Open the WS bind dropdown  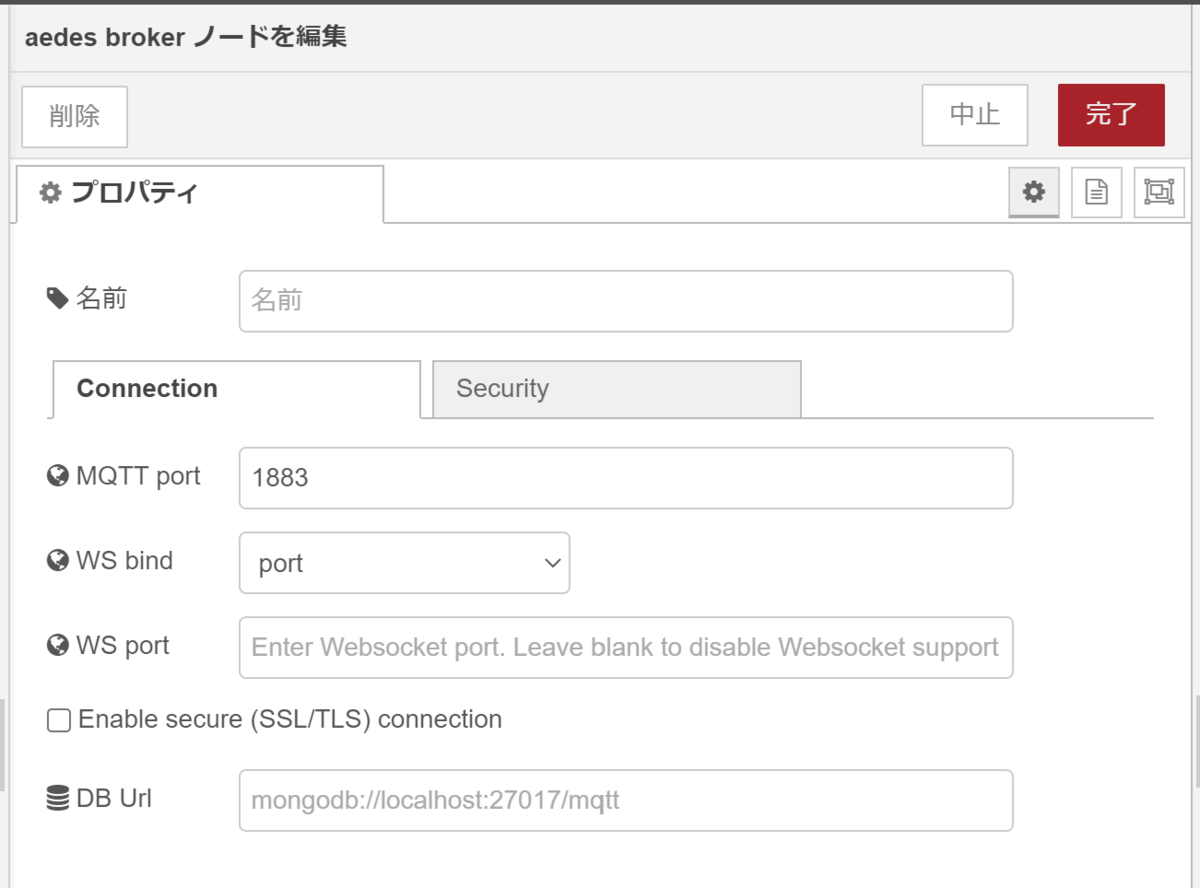click(x=404, y=563)
